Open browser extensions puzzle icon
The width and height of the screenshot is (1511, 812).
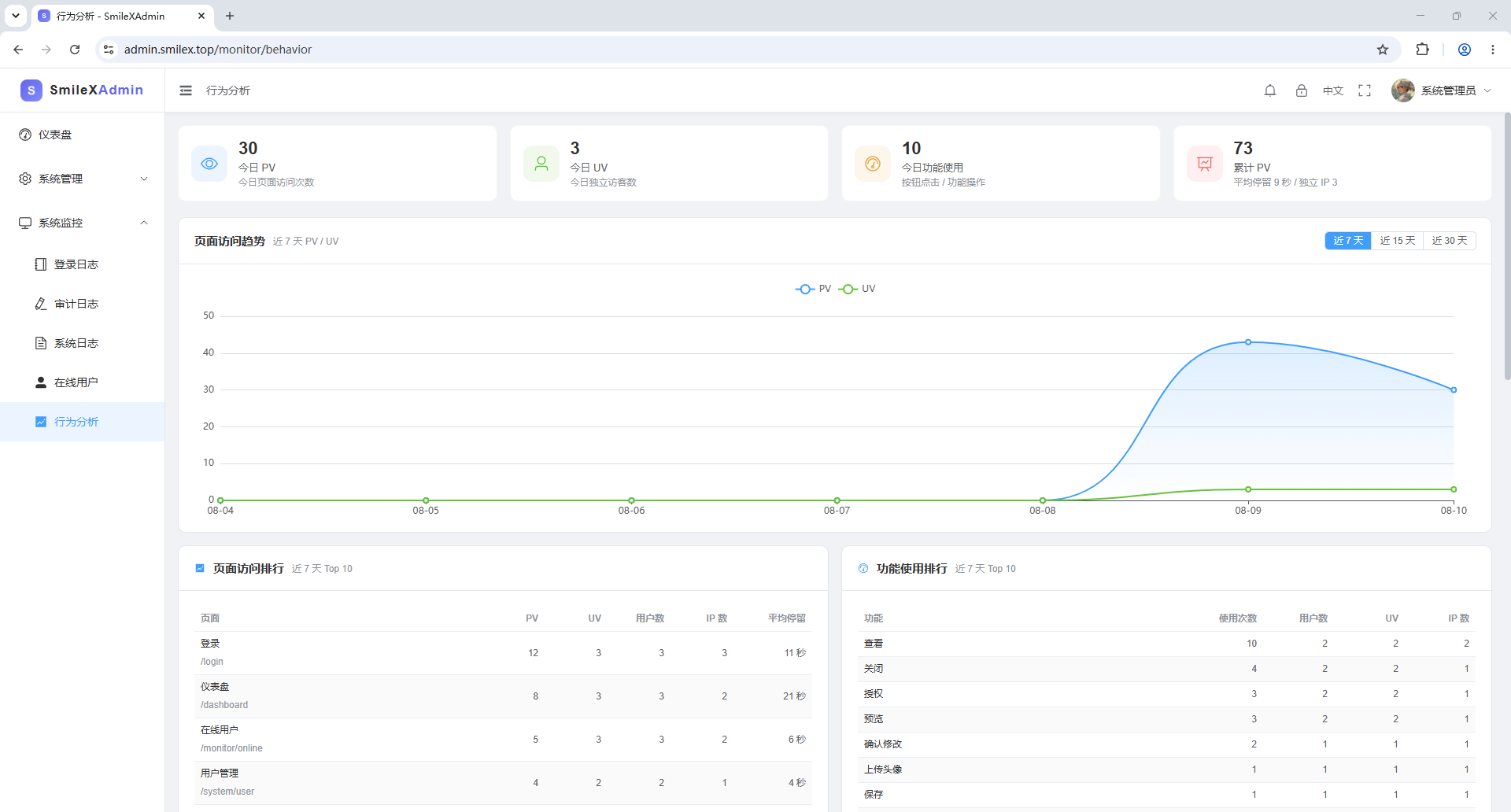click(x=1422, y=50)
